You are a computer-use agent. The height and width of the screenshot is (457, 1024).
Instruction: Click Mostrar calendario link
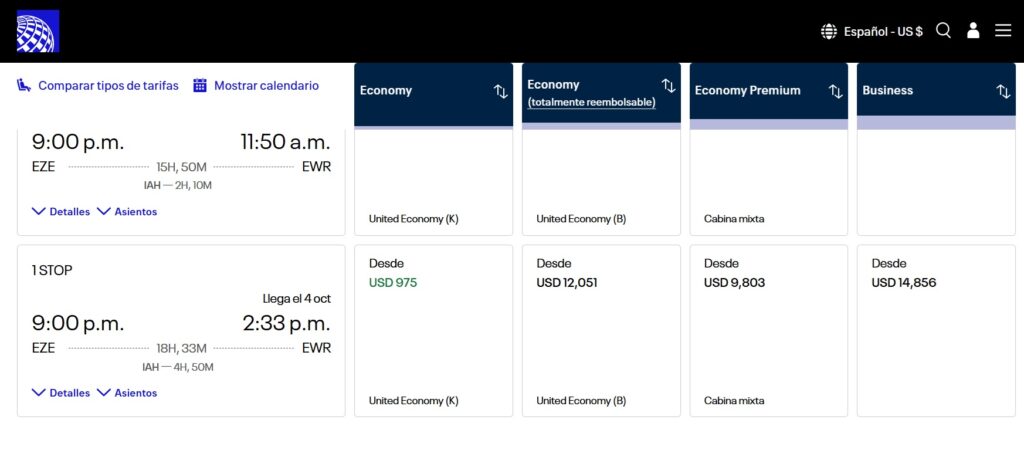click(266, 86)
